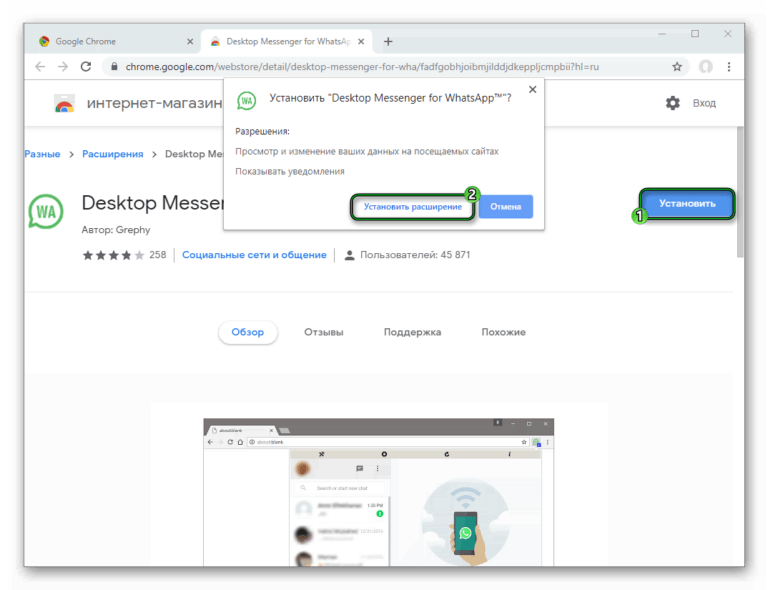Switch to the Отзывы tab

[x=323, y=332]
